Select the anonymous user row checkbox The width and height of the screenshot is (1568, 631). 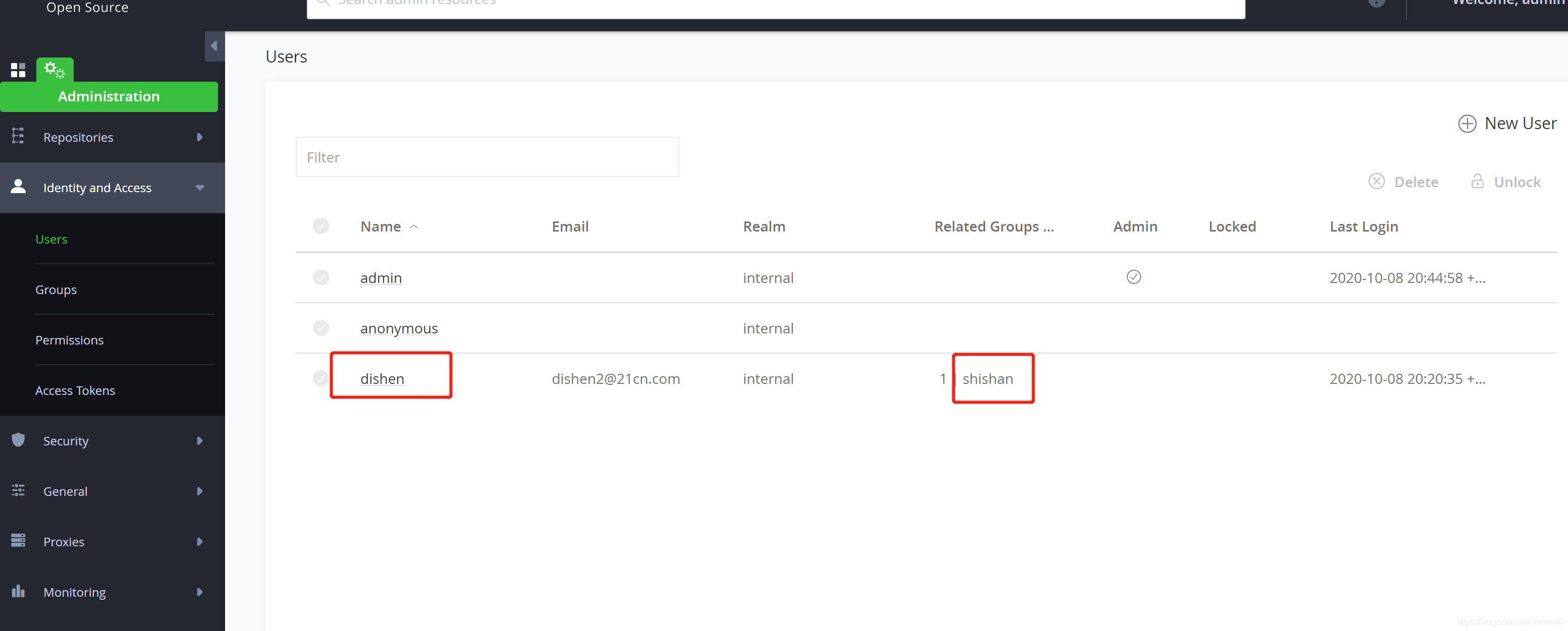point(321,328)
